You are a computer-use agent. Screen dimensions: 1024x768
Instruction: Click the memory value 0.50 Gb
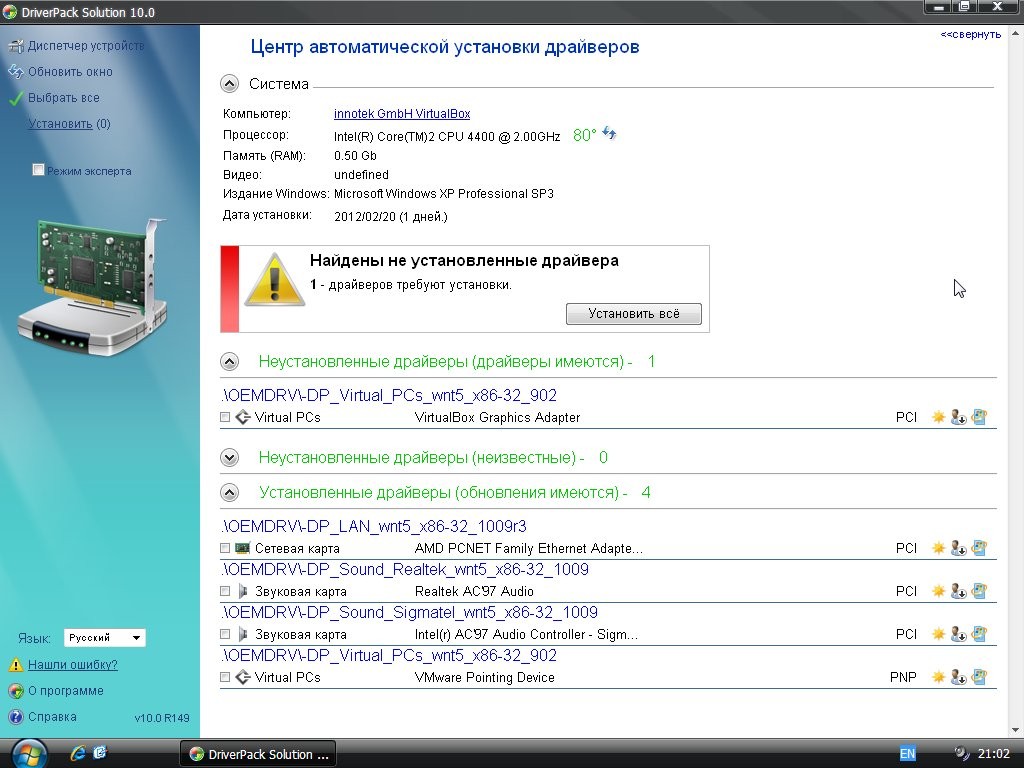[355, 155]
